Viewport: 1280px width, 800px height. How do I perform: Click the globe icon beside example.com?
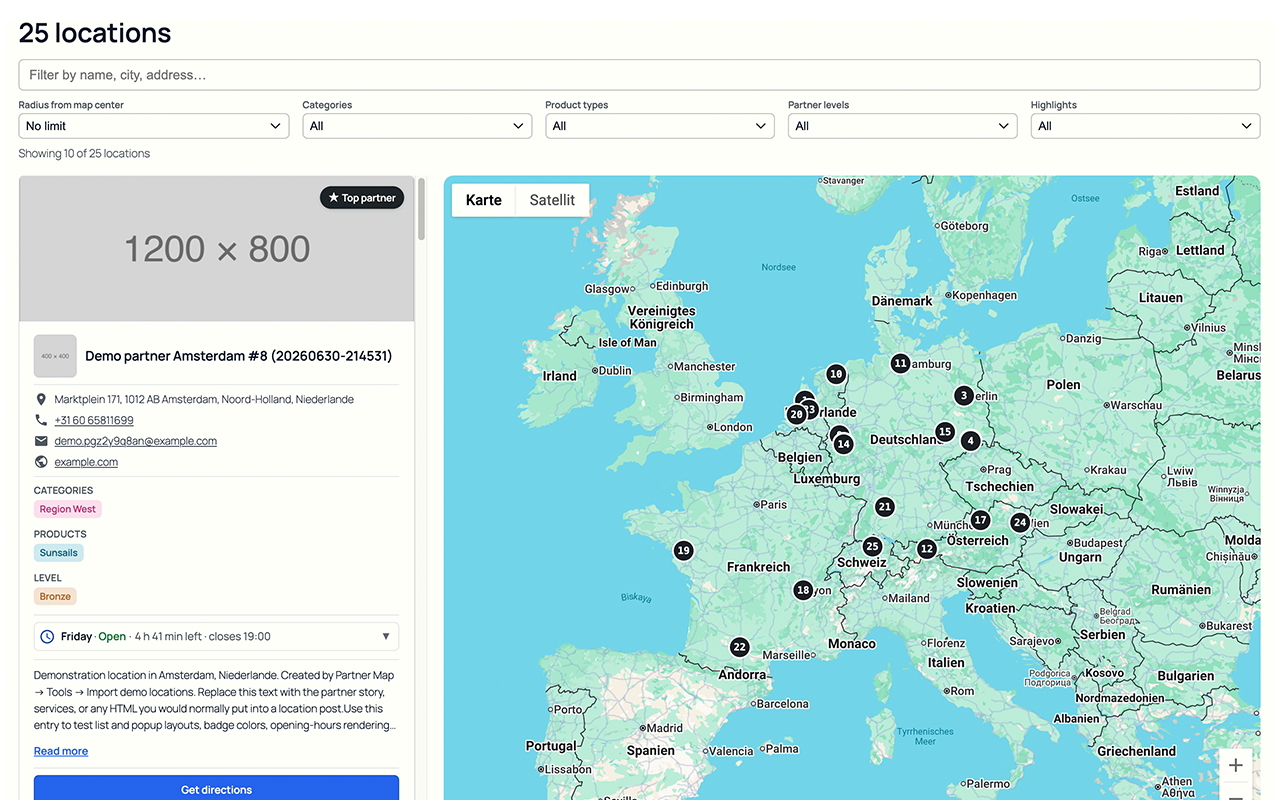(x=41, y=462)
